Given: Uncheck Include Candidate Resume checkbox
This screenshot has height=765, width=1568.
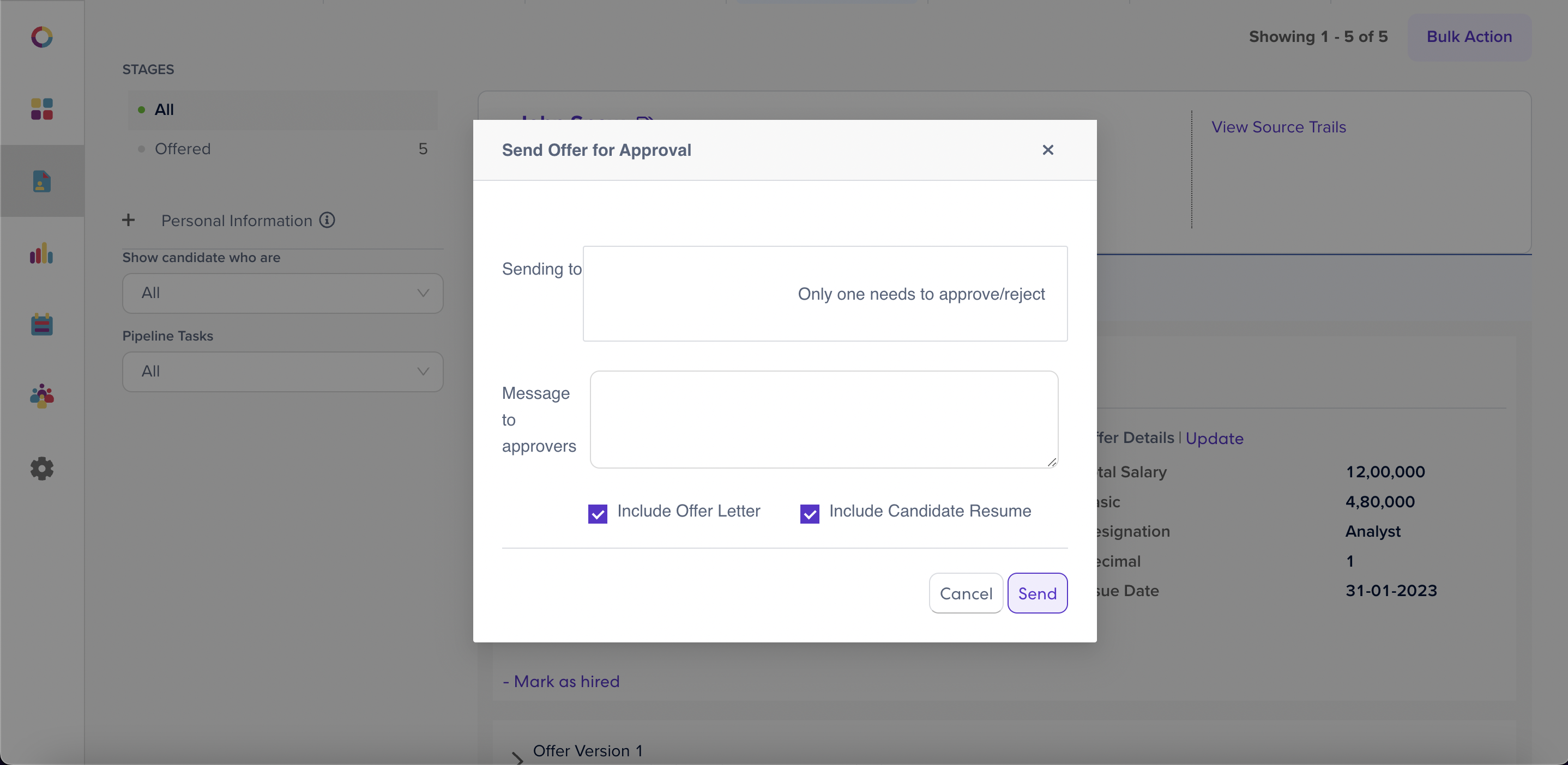Looking at the screenshot, I should (x=810, y=513).
